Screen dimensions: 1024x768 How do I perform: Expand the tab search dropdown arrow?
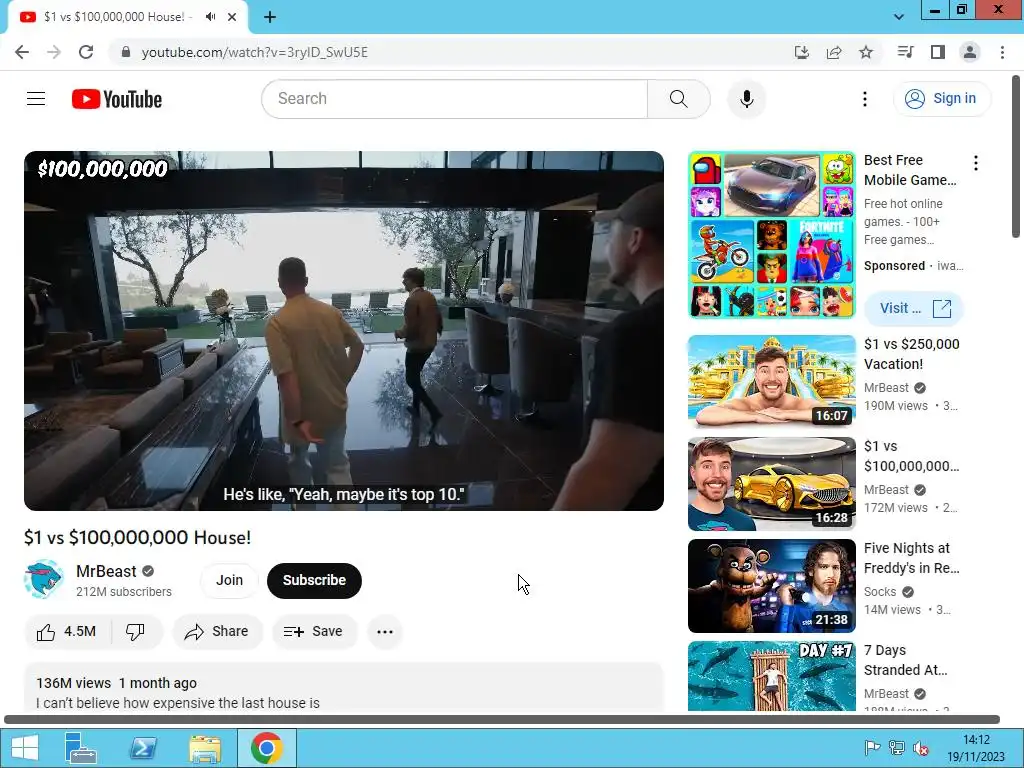pyautogui.click(x=899, y=17)
